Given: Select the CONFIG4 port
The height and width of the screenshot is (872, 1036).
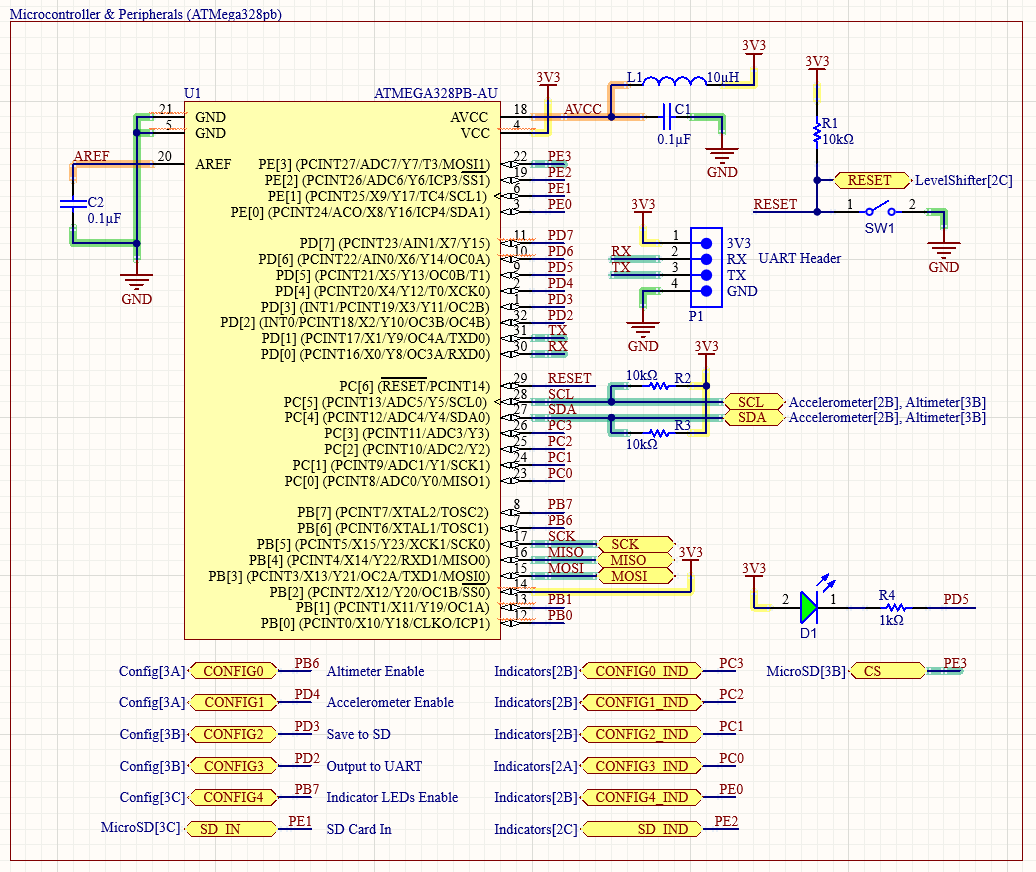Looking at the screenshot, I should click(x=233, y=797).
